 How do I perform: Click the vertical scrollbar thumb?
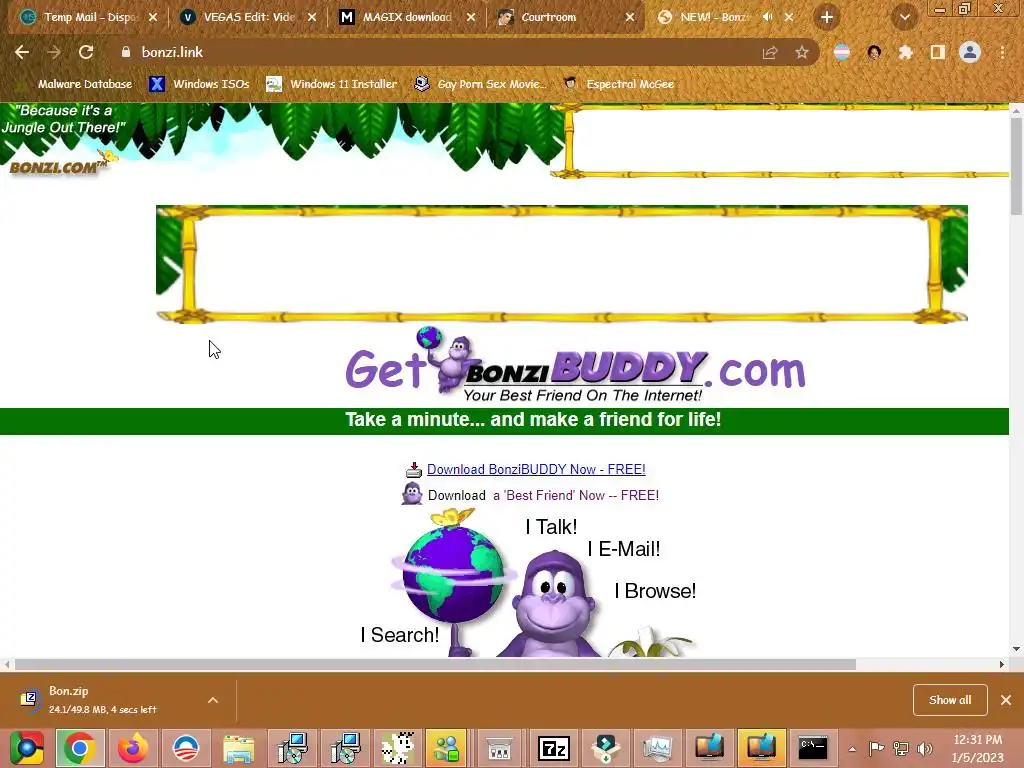(1016, 167)
